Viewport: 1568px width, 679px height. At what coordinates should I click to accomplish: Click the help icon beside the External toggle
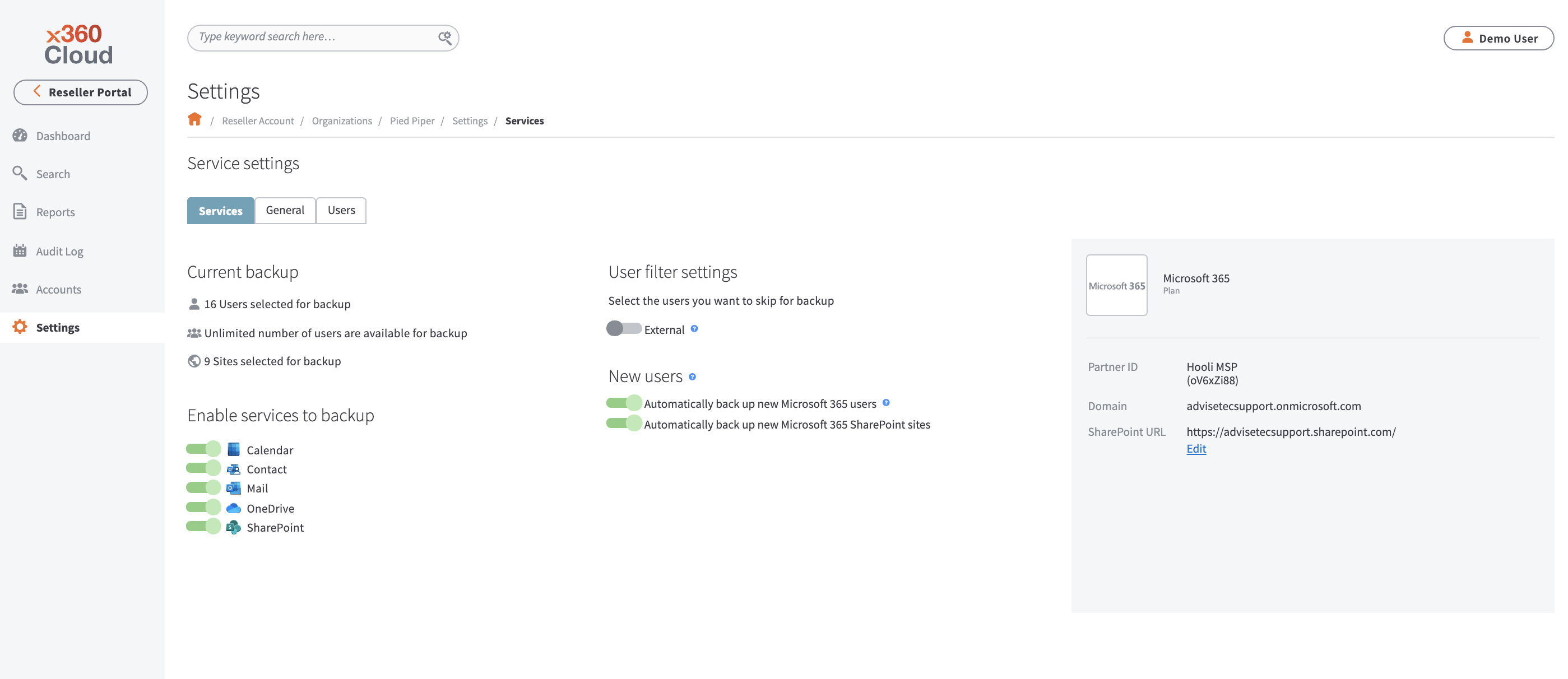point(694,329)
